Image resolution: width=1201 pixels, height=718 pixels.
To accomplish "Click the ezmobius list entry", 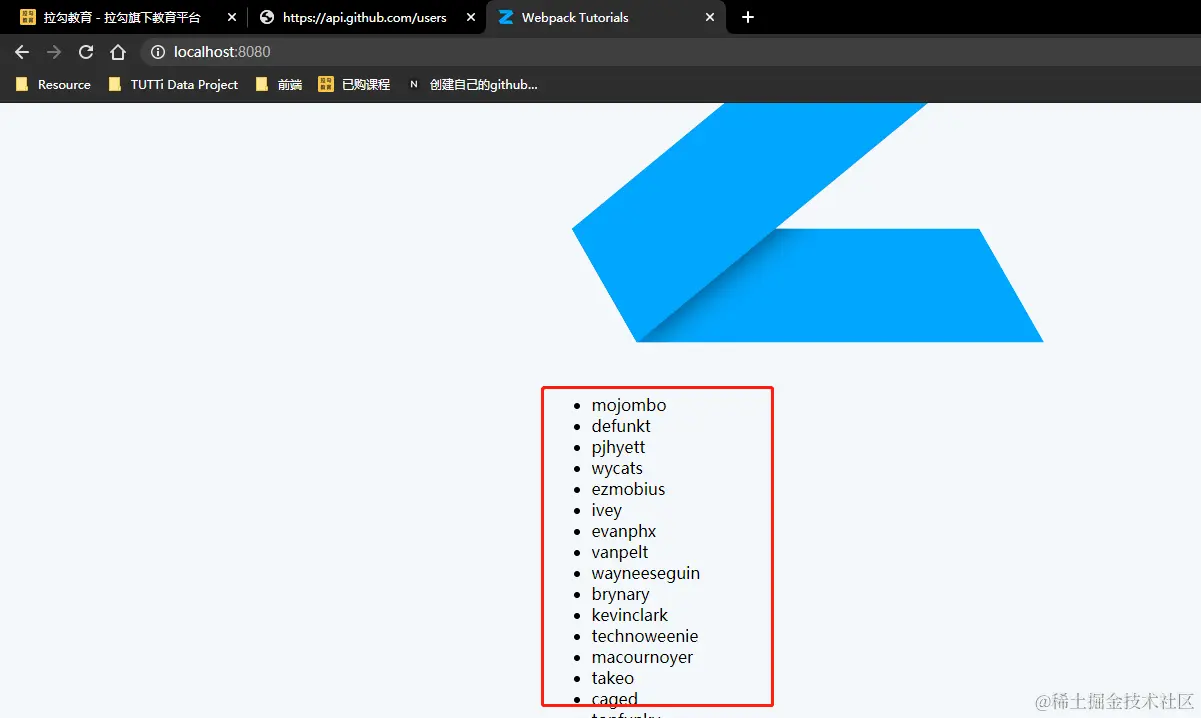I will 628,489.
